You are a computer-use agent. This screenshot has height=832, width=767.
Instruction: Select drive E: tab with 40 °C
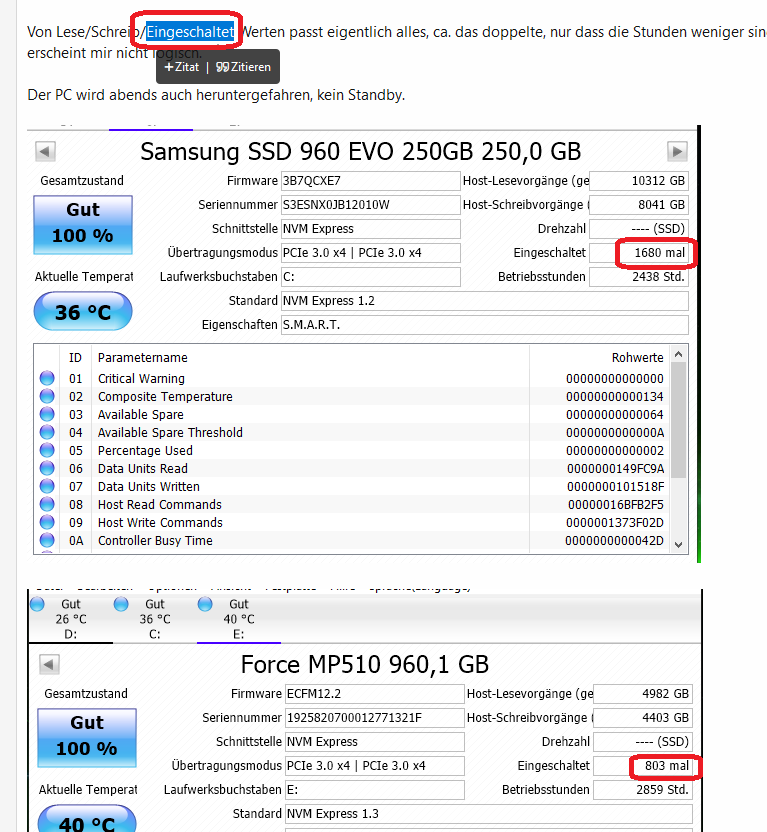tap(239, 619)
